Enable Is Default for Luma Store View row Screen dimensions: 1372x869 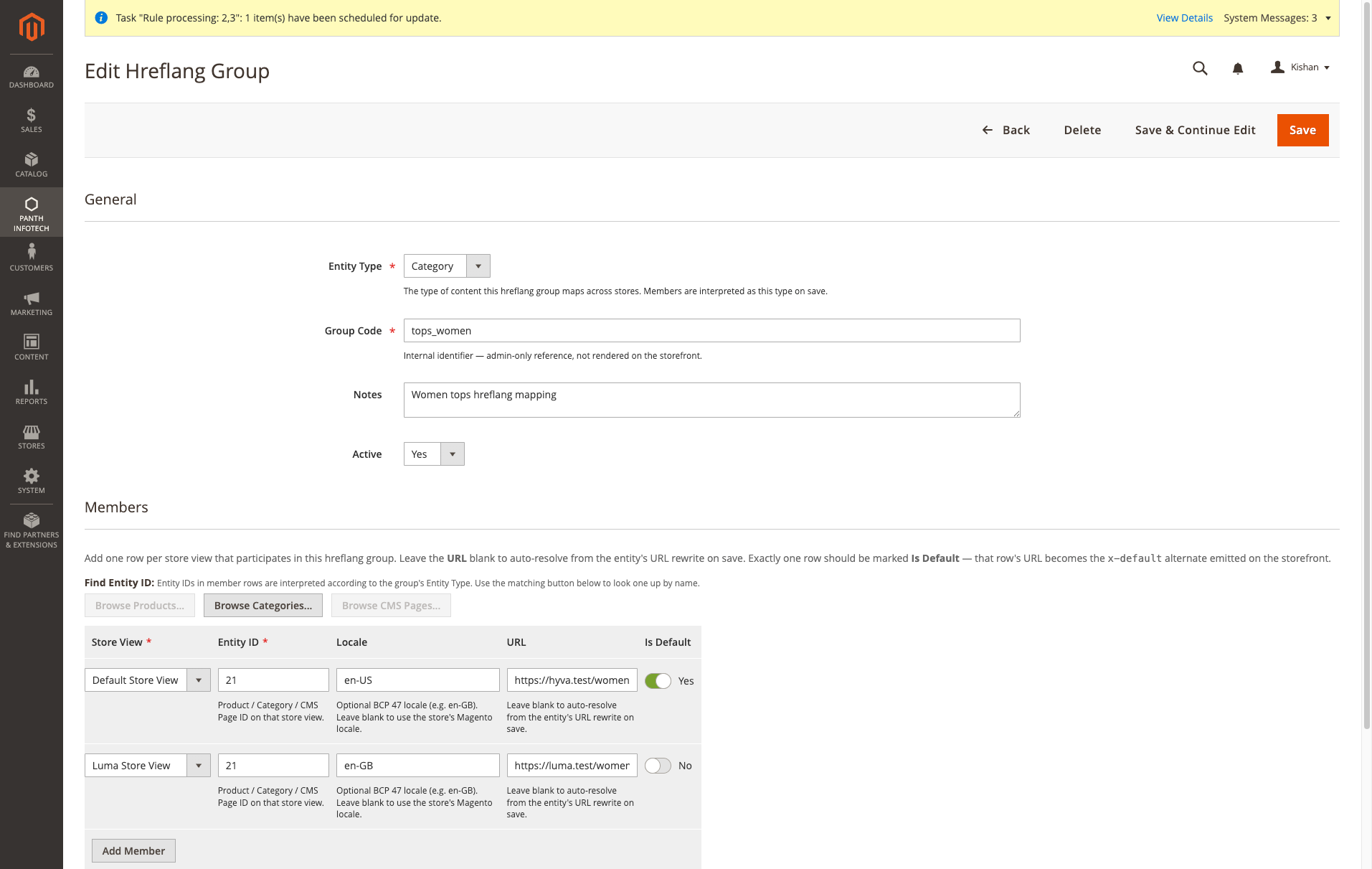pos(657,765)
